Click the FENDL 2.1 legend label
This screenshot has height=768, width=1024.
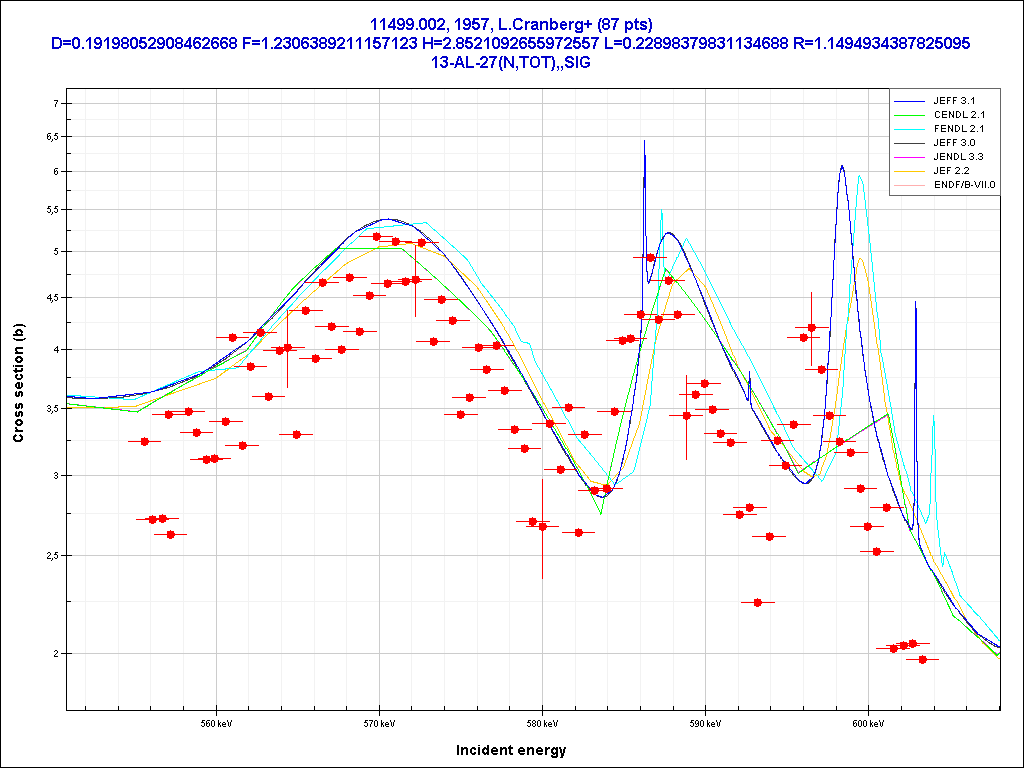[960, 129]
